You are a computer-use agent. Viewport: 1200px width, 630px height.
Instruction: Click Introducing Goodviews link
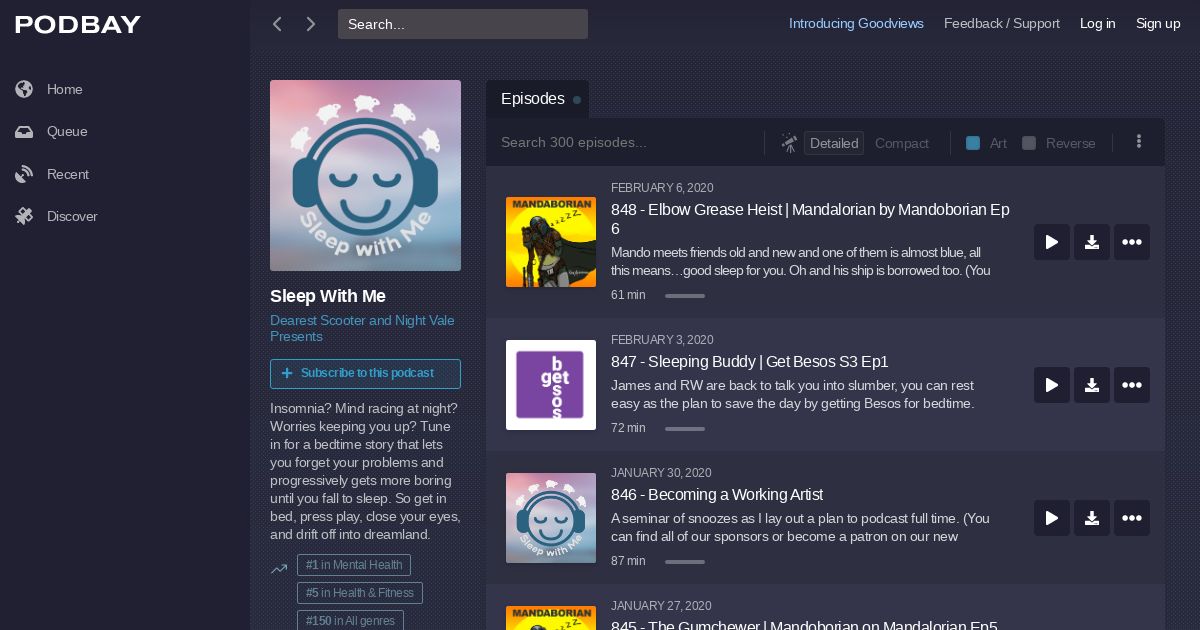(856, 24)
